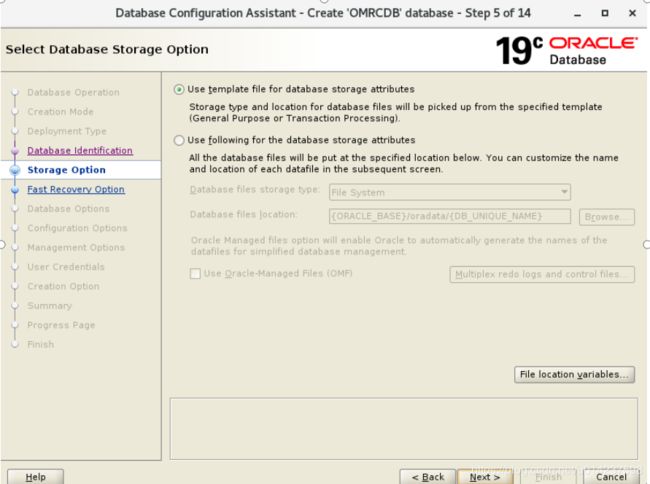Click the Storage Option step bullet icon
The height and width of the screenshot is (484, 650).
[15, 170]
